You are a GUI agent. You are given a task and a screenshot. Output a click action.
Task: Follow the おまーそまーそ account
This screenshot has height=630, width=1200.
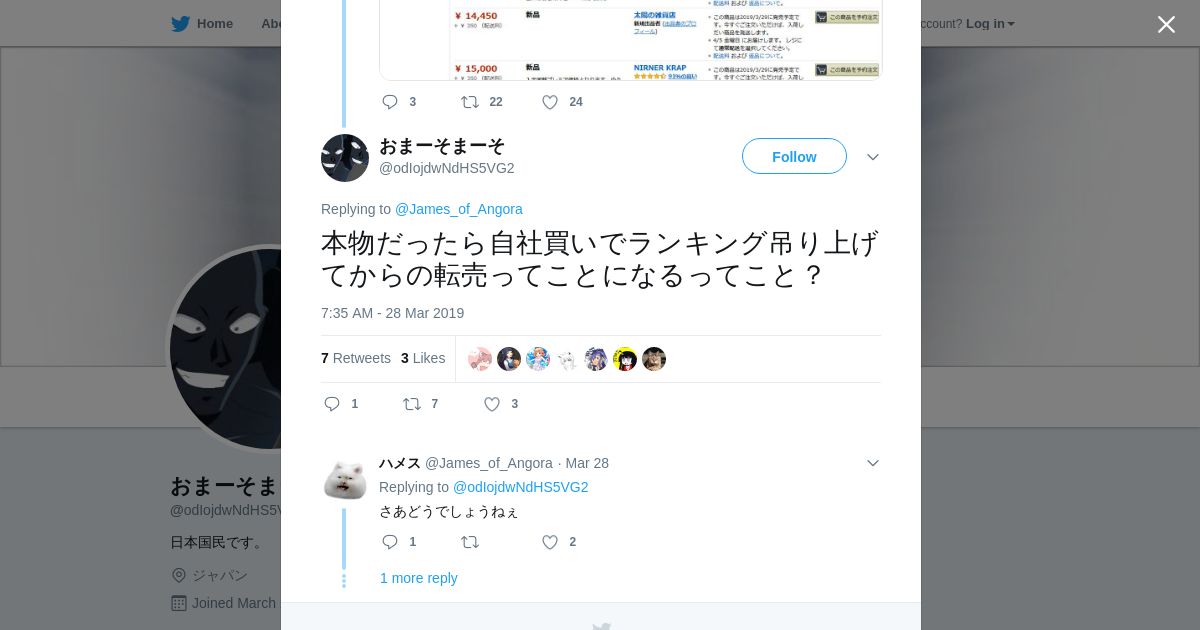(x=794, y=156)
